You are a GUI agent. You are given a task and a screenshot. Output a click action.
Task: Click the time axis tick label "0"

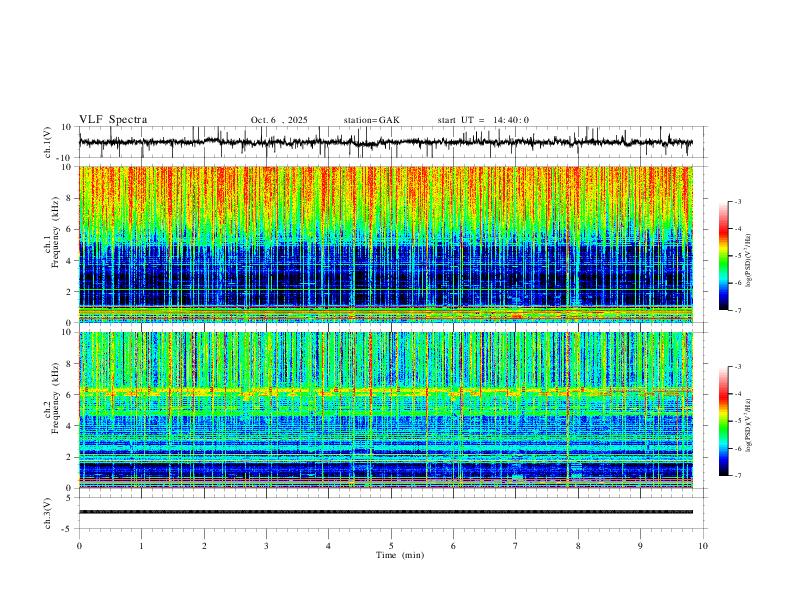[79, 546]
